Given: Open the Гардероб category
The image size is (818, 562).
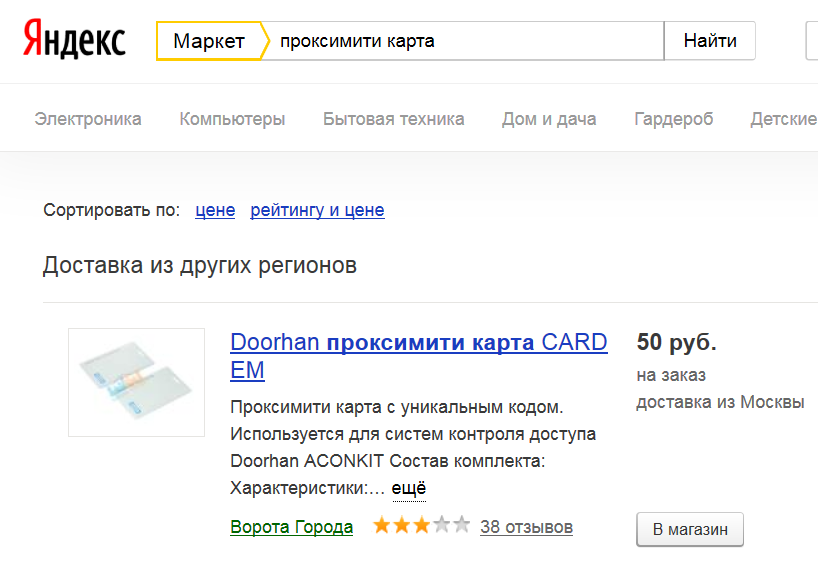Looking at the screenshot, I should (x=673, y=119).
